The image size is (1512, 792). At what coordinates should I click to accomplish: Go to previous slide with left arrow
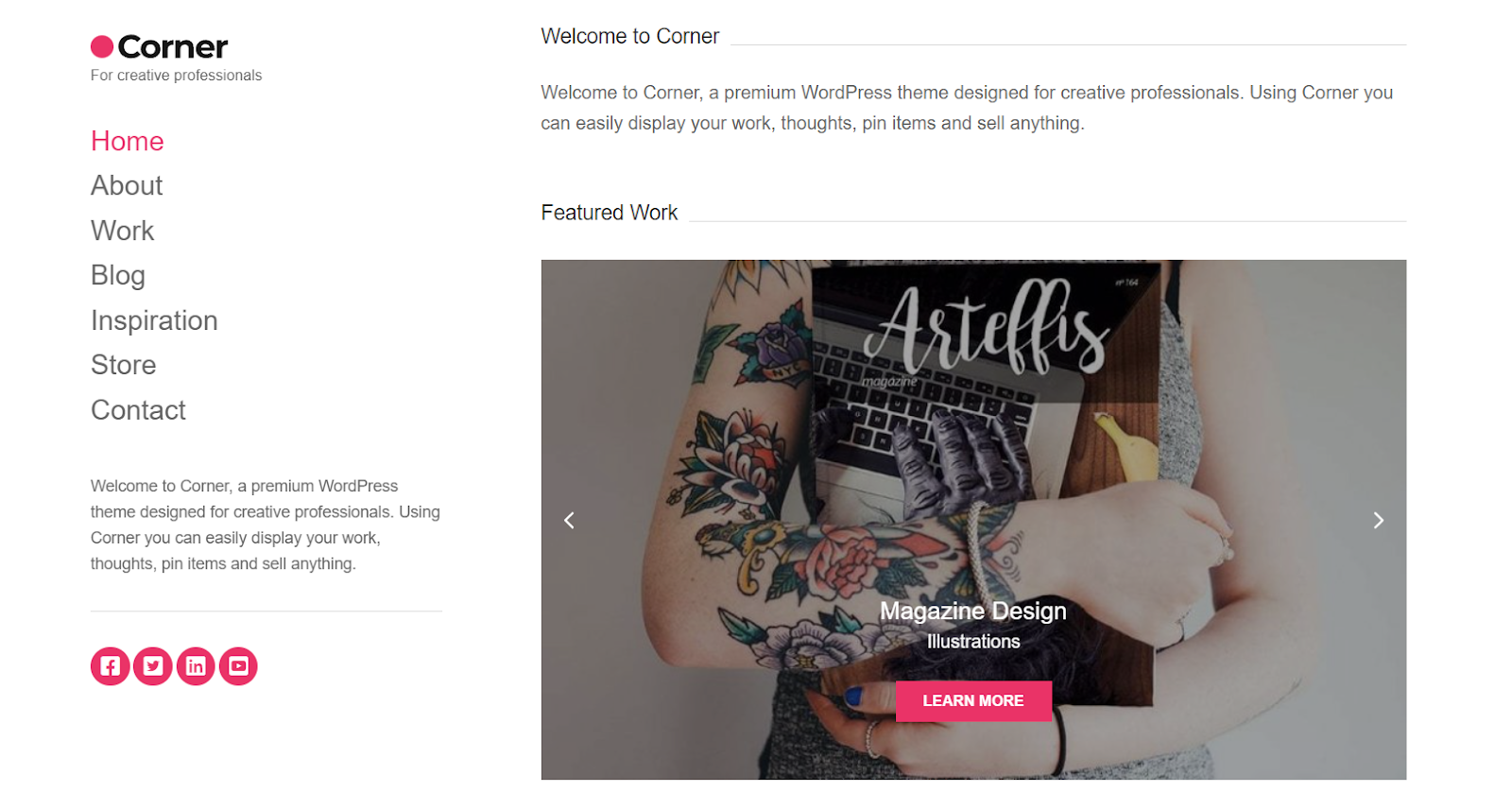coord(569,521)
